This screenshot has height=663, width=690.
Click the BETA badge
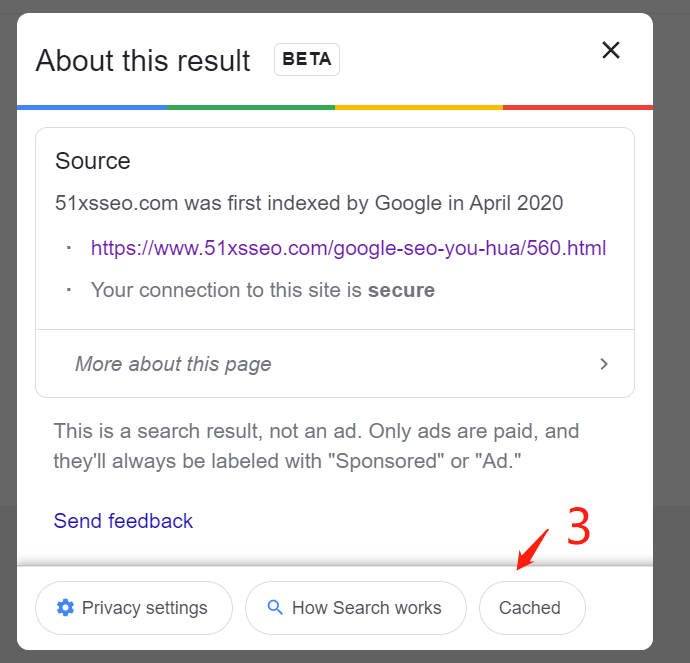tap(307, 59)
